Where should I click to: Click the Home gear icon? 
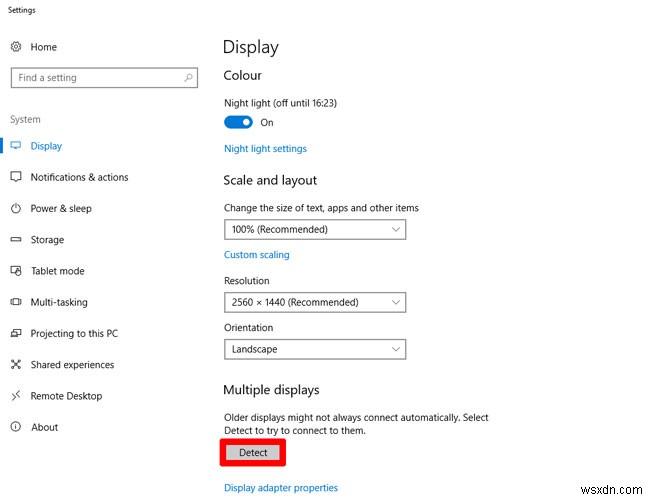(x=16, y=47)
